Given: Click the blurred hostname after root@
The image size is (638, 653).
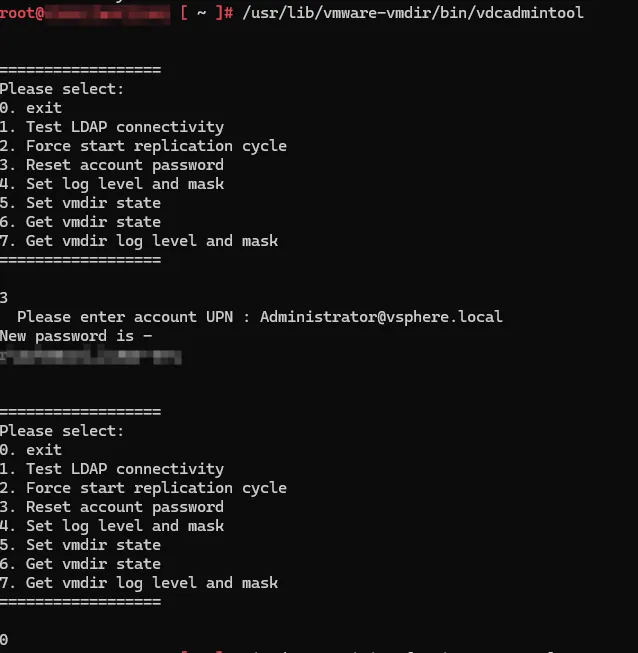Looking at the screenshot, I should tap(107, 14).
